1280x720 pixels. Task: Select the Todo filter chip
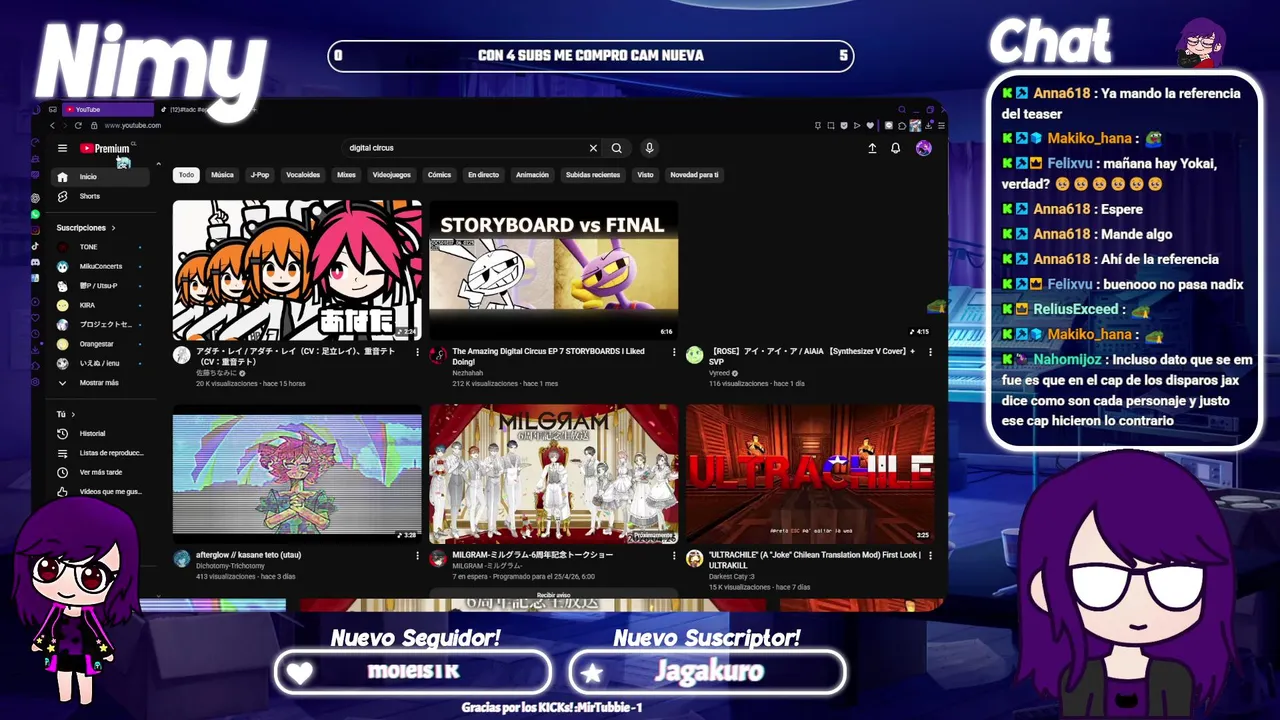point(186,175)
